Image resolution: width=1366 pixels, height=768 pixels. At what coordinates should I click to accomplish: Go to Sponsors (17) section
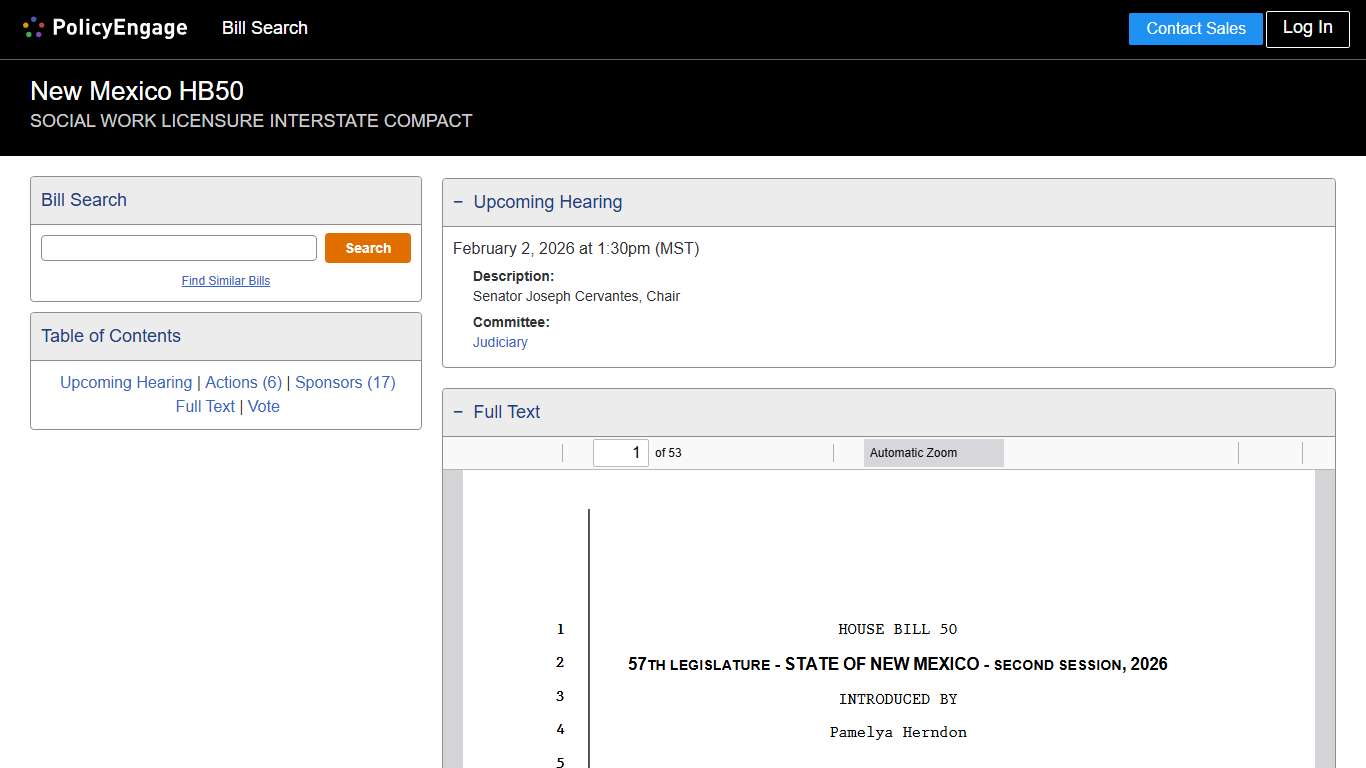click(x=345, y=382)
